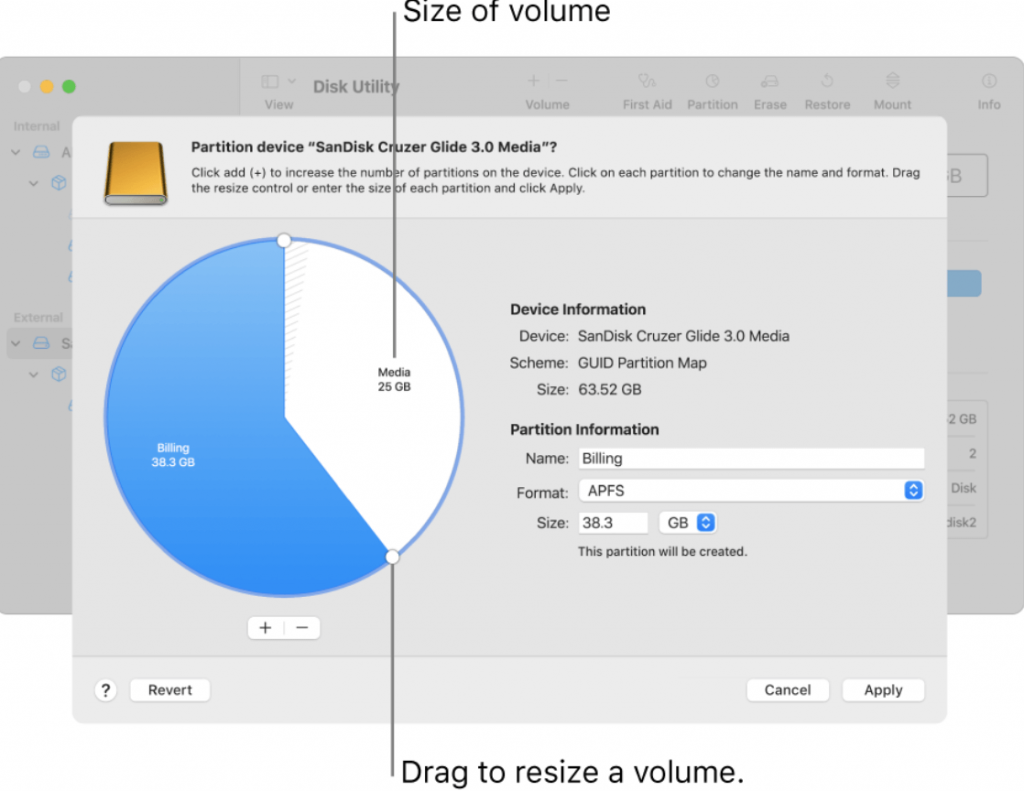Screen dimensions: 1024x791
Task: Click the bottom pie chart resize handle
Action: (x=392, y=557)
